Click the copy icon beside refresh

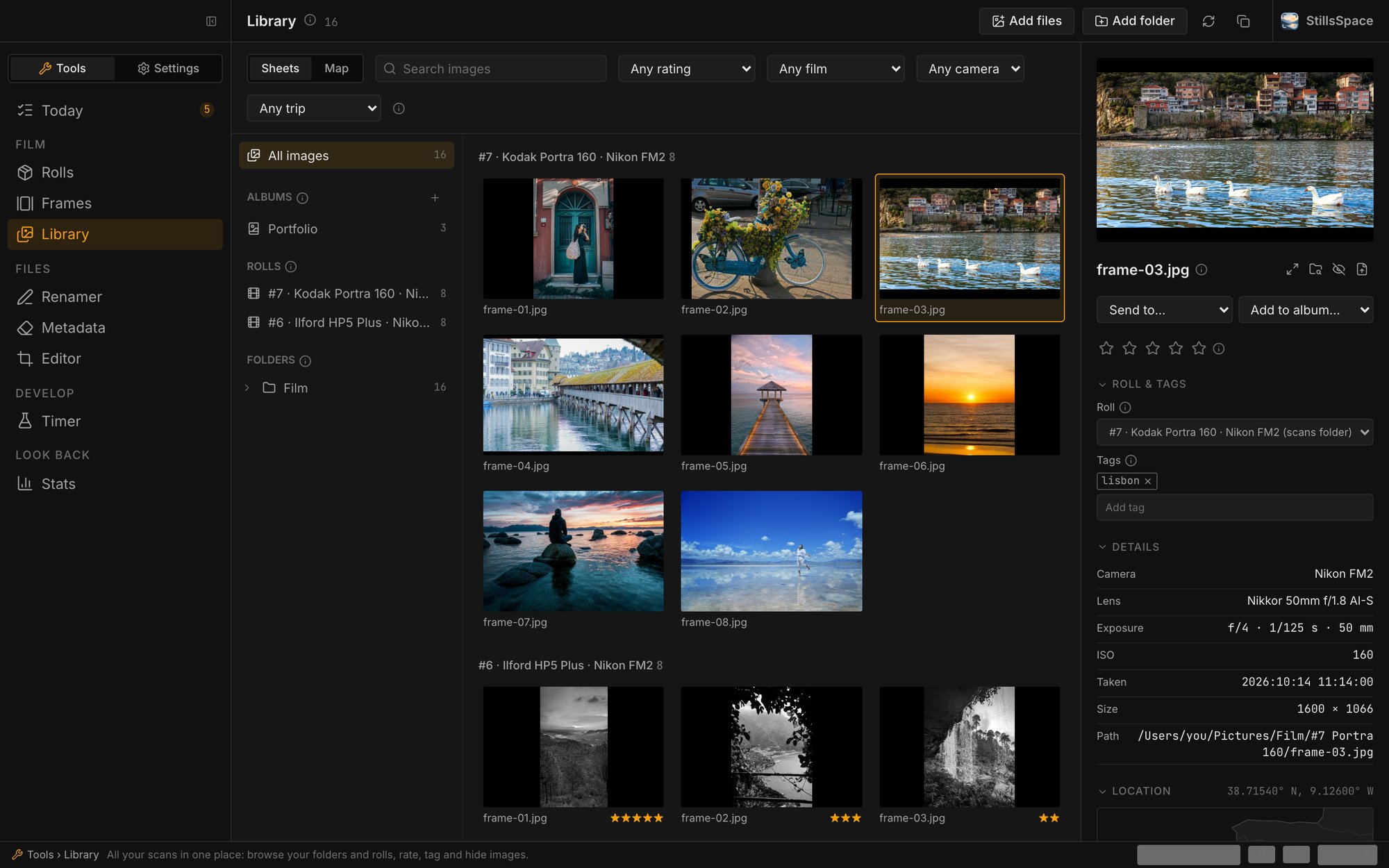tap(1243, 21)
